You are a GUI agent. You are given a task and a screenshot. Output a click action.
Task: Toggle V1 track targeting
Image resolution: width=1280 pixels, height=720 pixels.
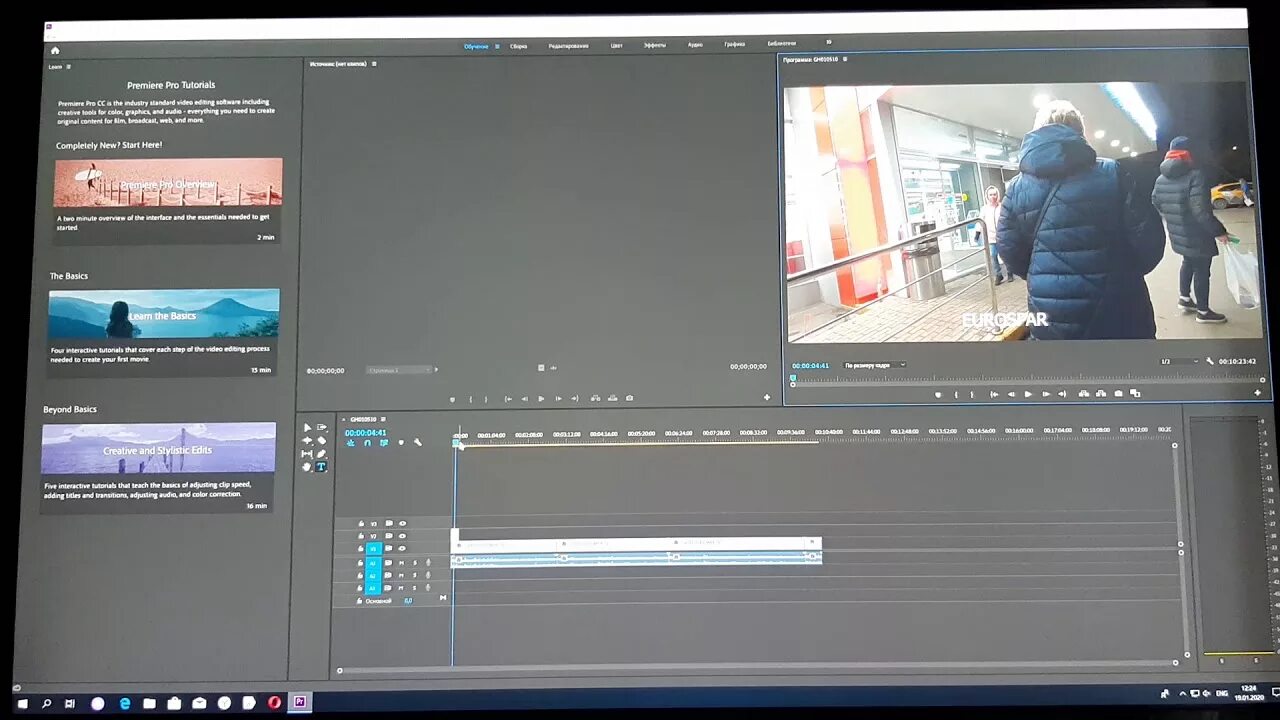pyautogui.click(x=373, y=548)
